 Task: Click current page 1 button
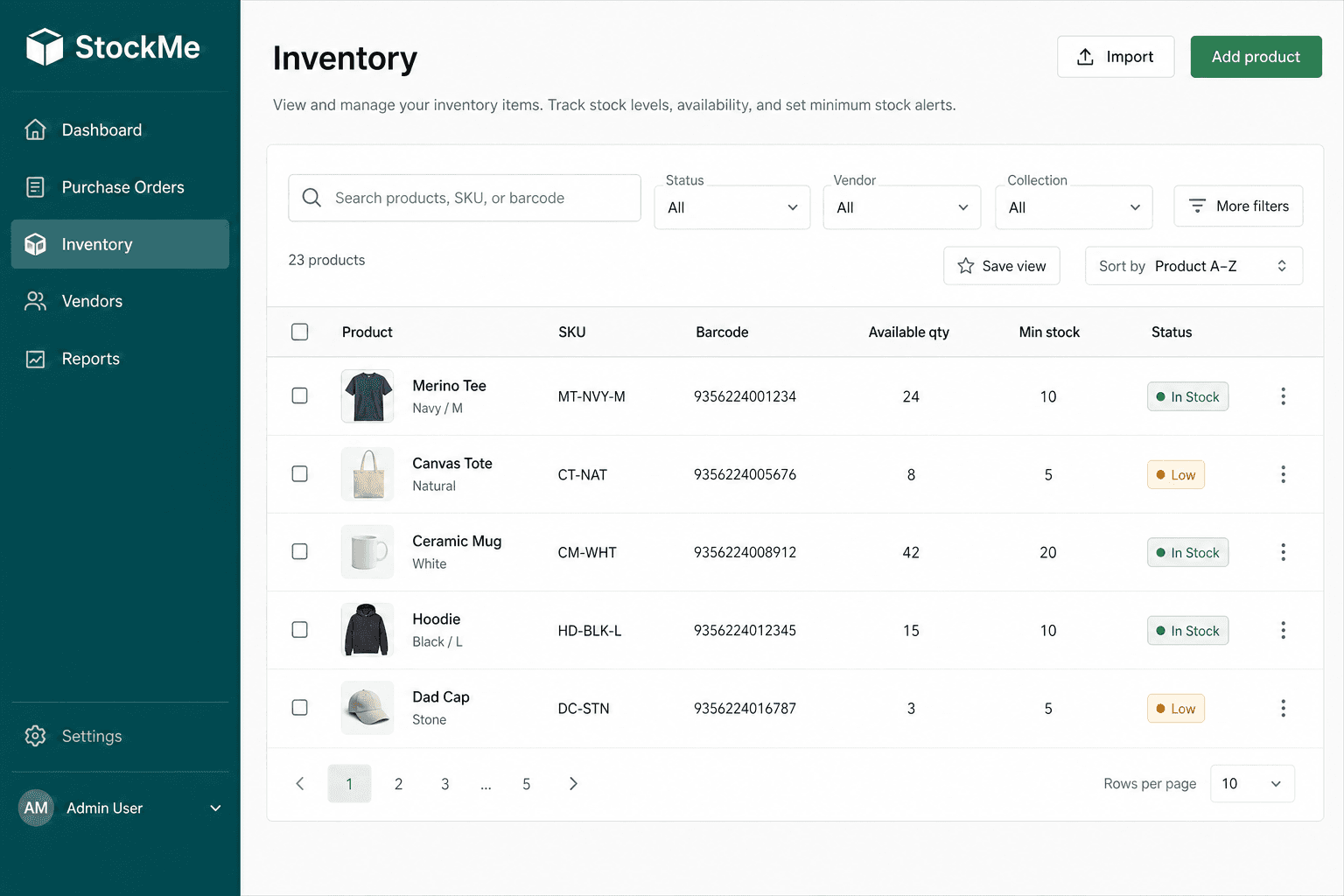click(x=349, y=784)
